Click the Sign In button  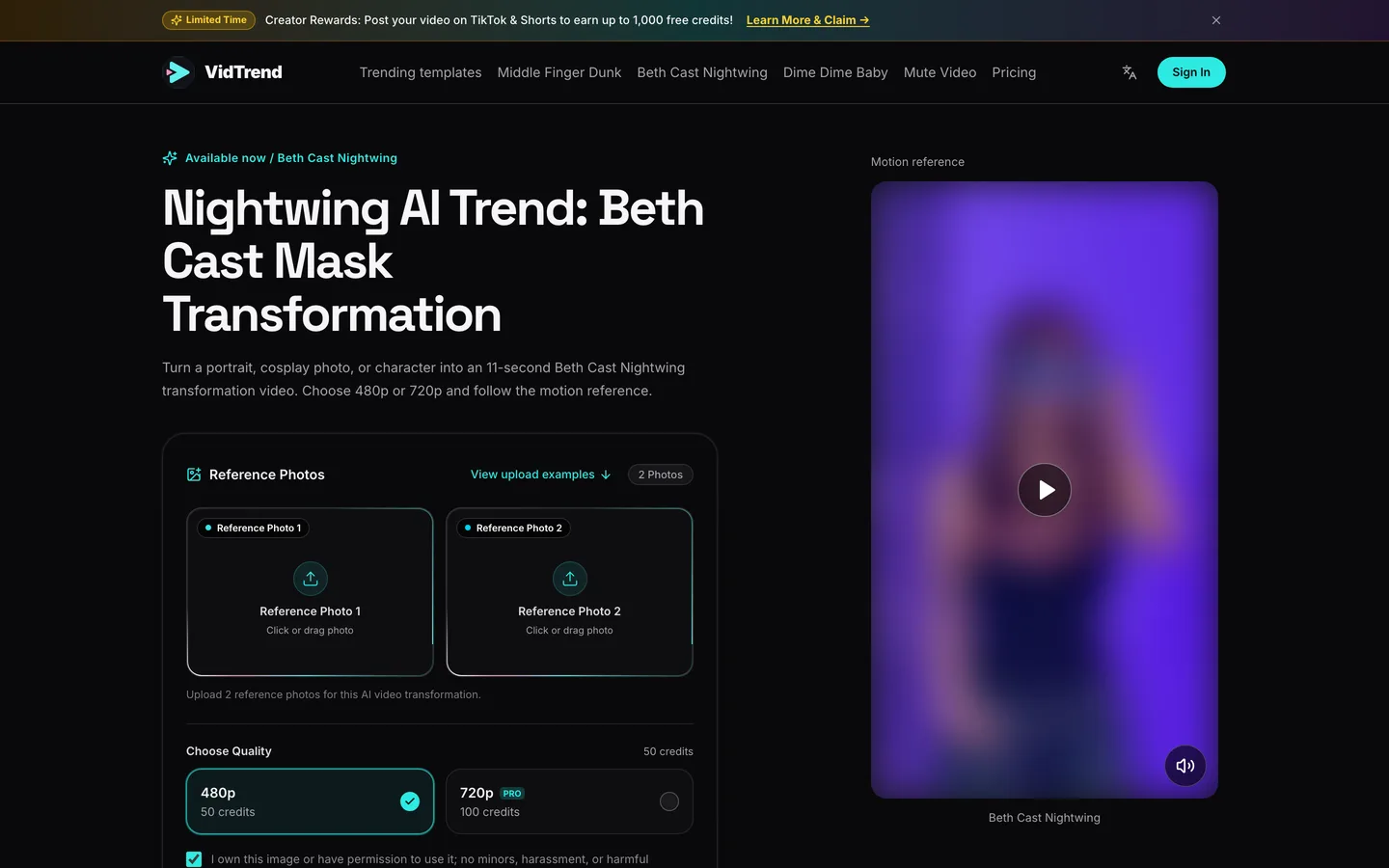tap(1191, 72)
